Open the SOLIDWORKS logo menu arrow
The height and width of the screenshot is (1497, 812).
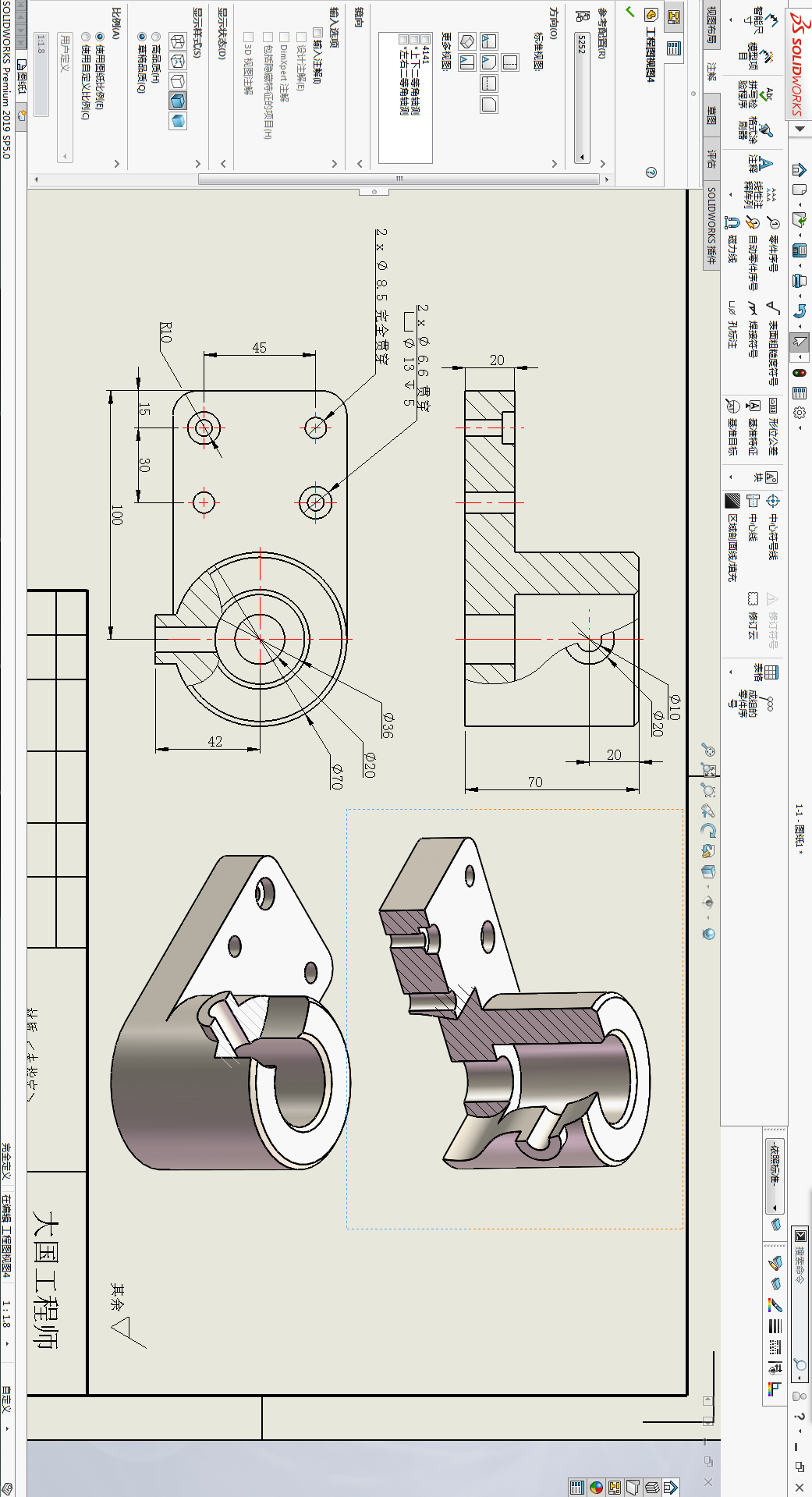(800, 129)
